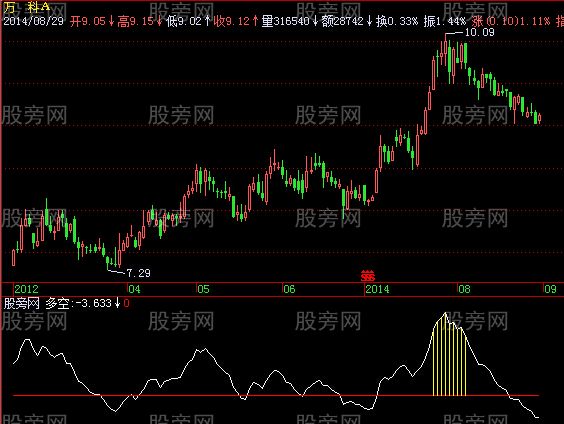Click the candlestick at the 7.29 low
The width and height of the screenshot is (564, 424).
click(x=108, y=261)
